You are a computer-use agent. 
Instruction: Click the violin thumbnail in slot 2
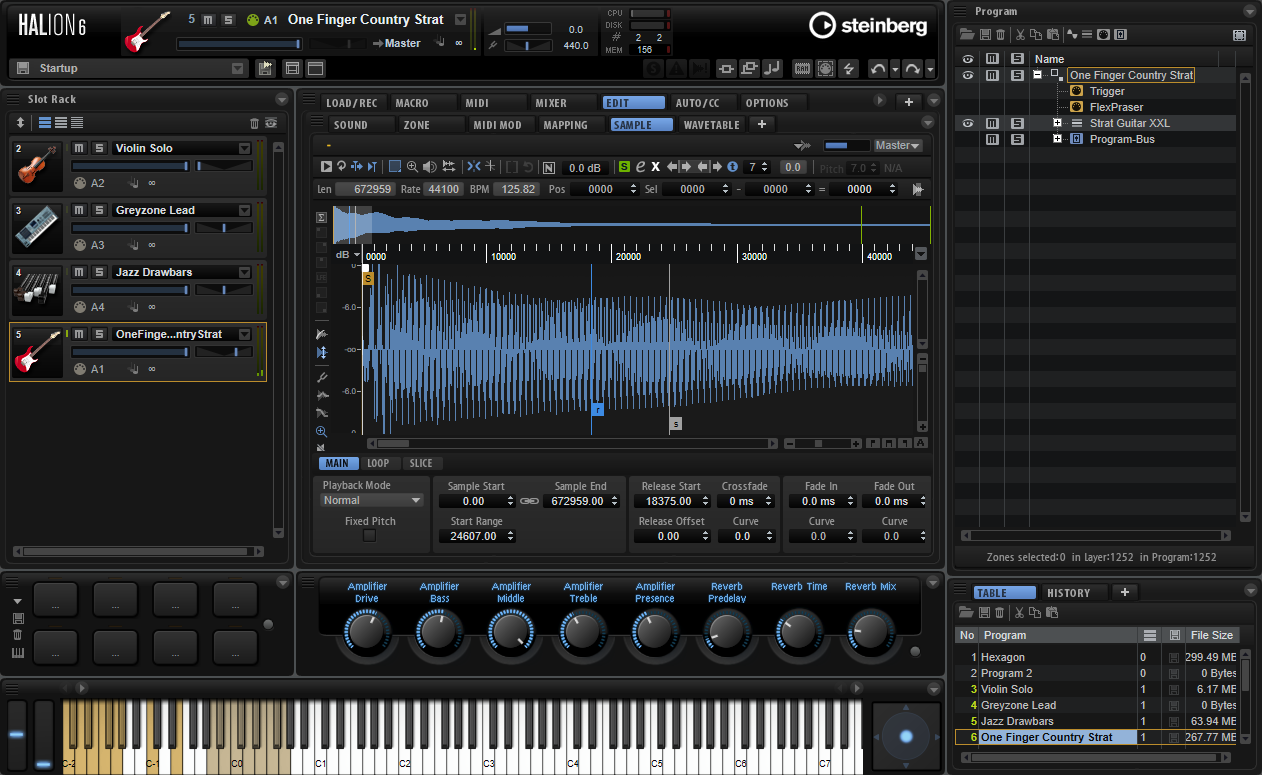click(39, 166)
